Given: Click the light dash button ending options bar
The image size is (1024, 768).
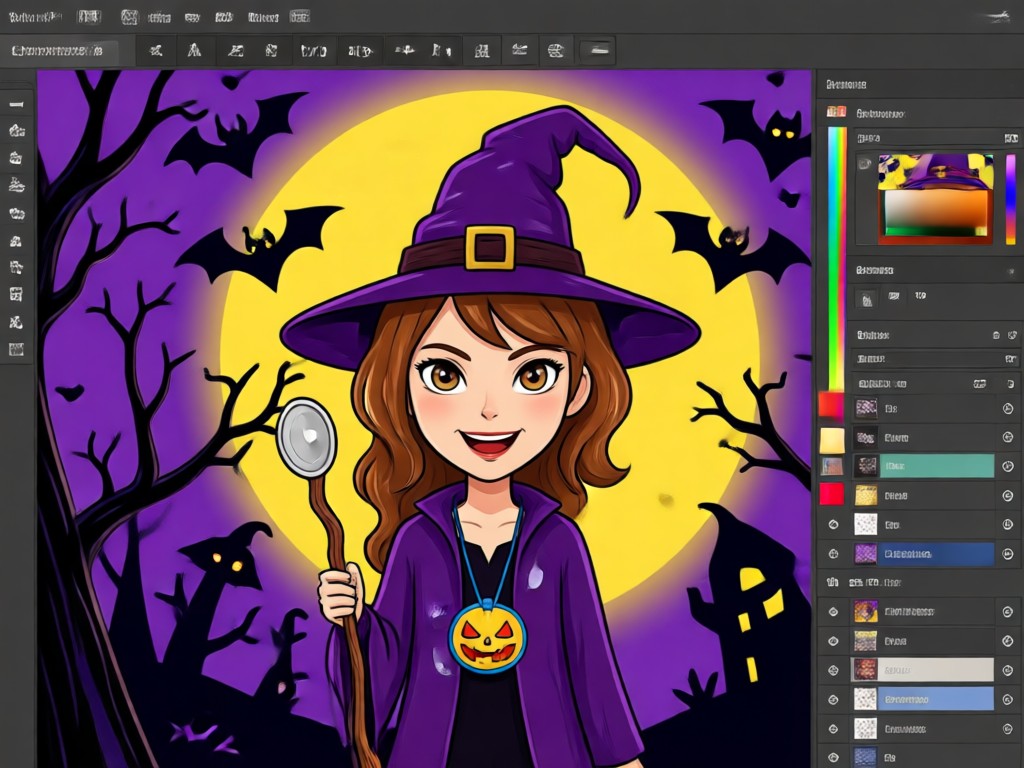Looking at the screenshot, I should 598,50.
